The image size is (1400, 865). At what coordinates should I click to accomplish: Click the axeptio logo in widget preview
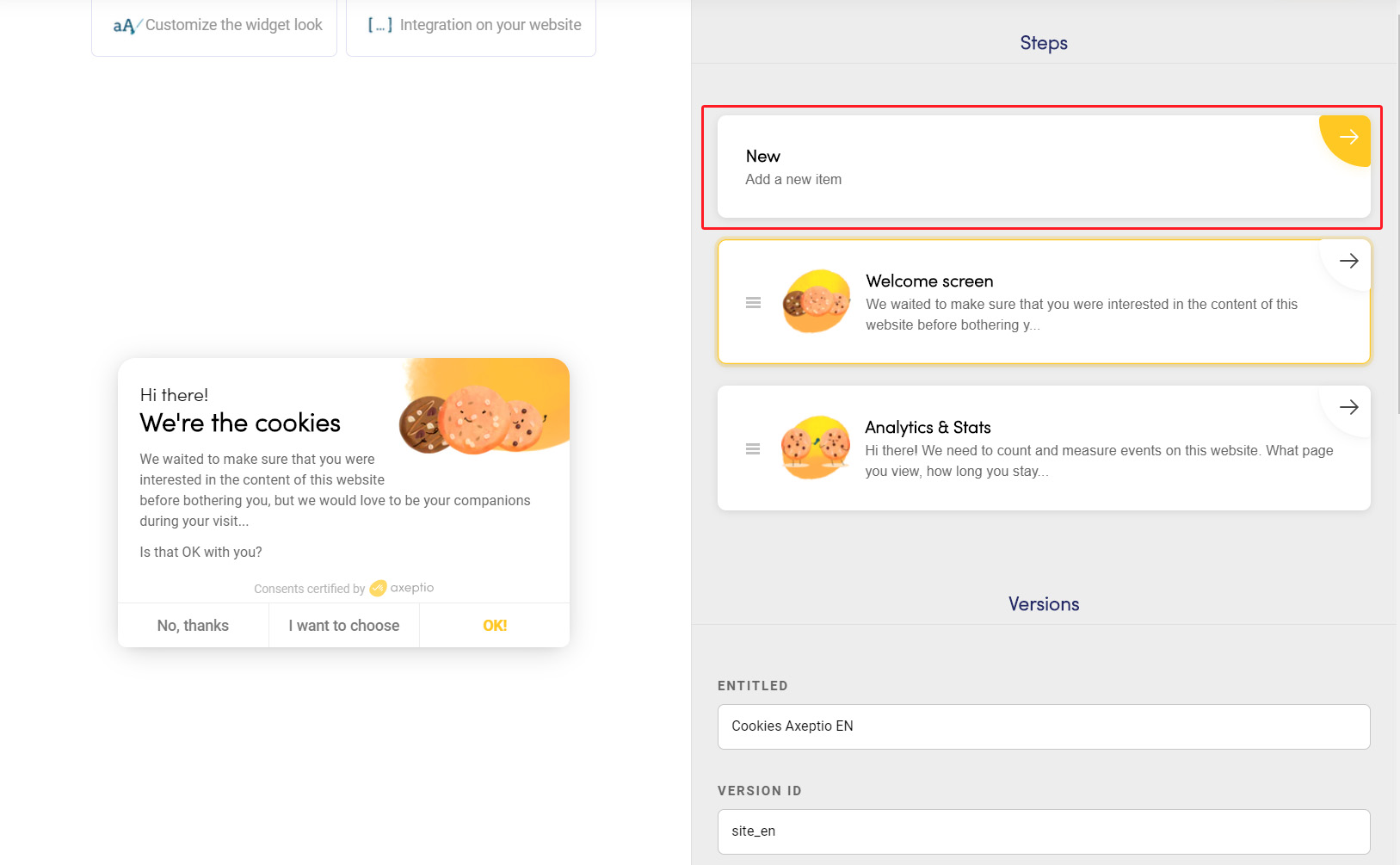pos(403,589)
